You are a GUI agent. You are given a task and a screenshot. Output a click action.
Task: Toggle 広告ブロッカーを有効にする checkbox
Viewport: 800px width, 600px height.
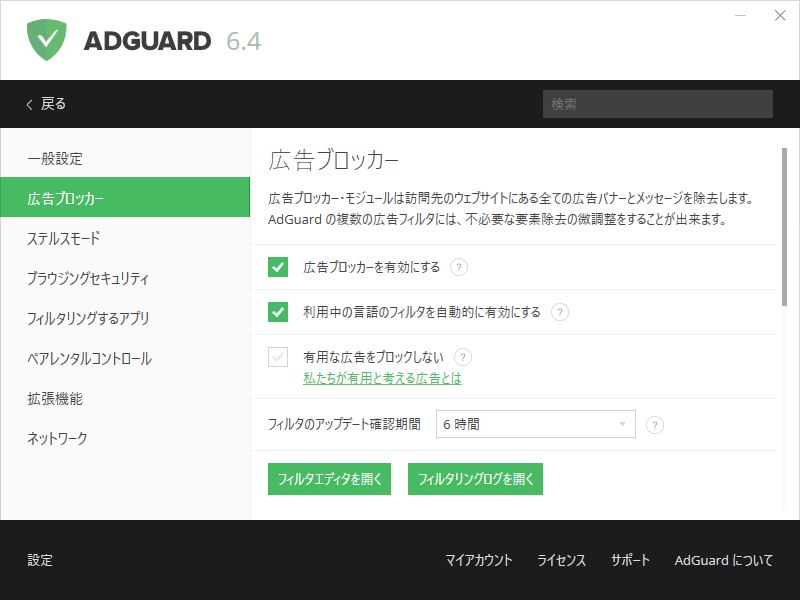click(278, 267)
